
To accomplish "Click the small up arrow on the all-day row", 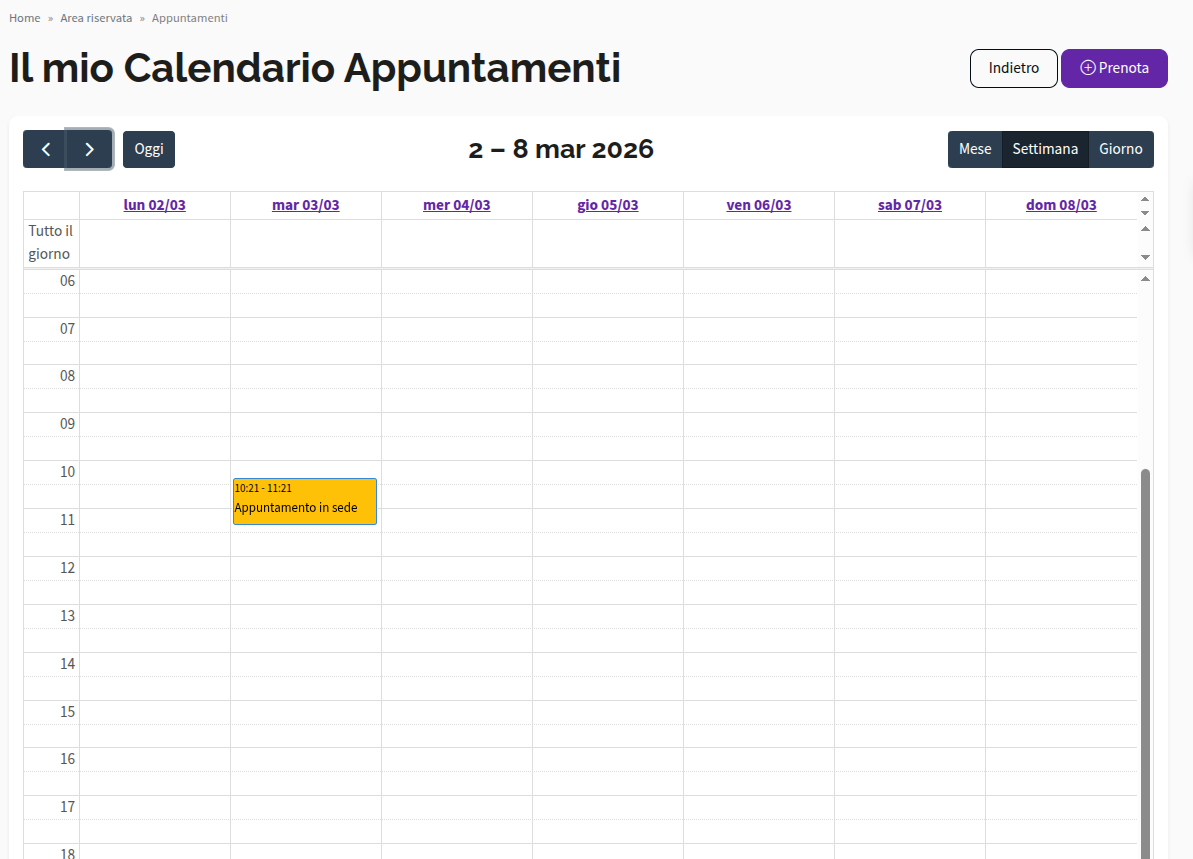I will coord(1145,229).
